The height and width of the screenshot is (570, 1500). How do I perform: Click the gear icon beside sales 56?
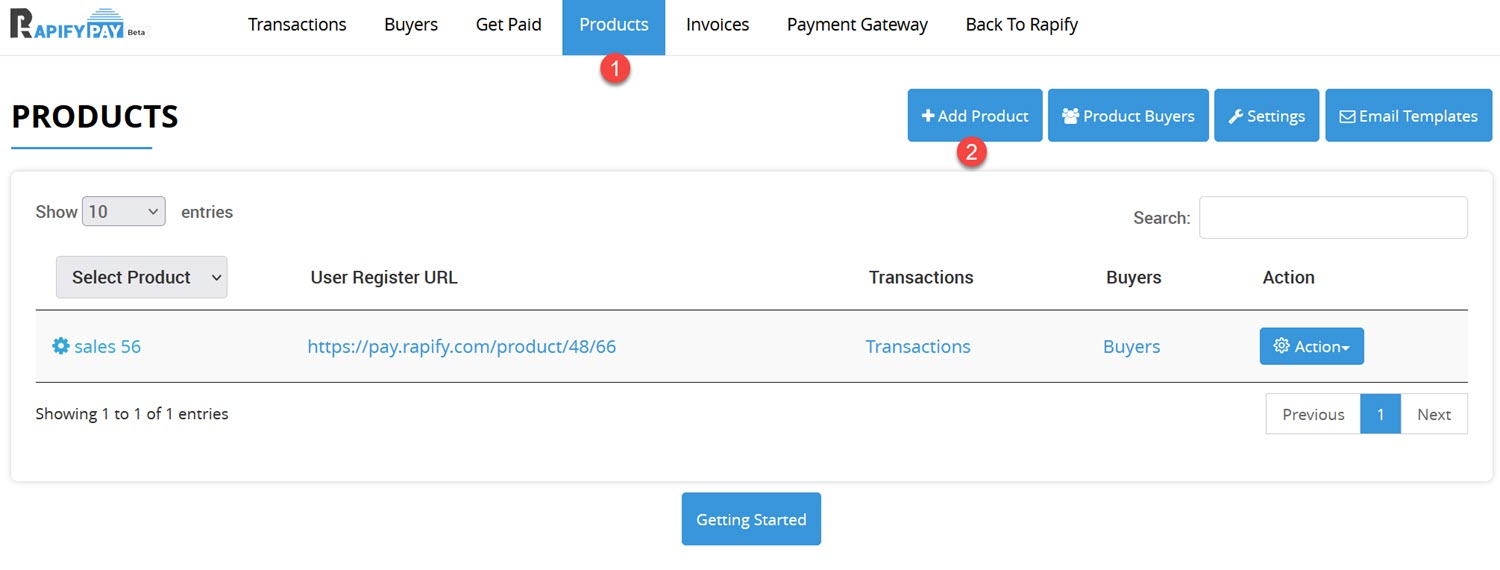(x=61, y=347)
